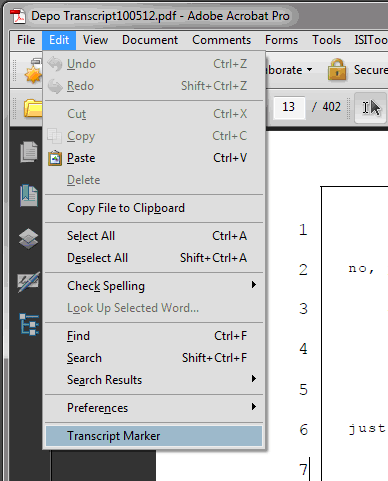Viewport: 388px width, 481px height.
Task: Click the Copy pages icon
Action: pyautogui.click(x=54, y=136)
